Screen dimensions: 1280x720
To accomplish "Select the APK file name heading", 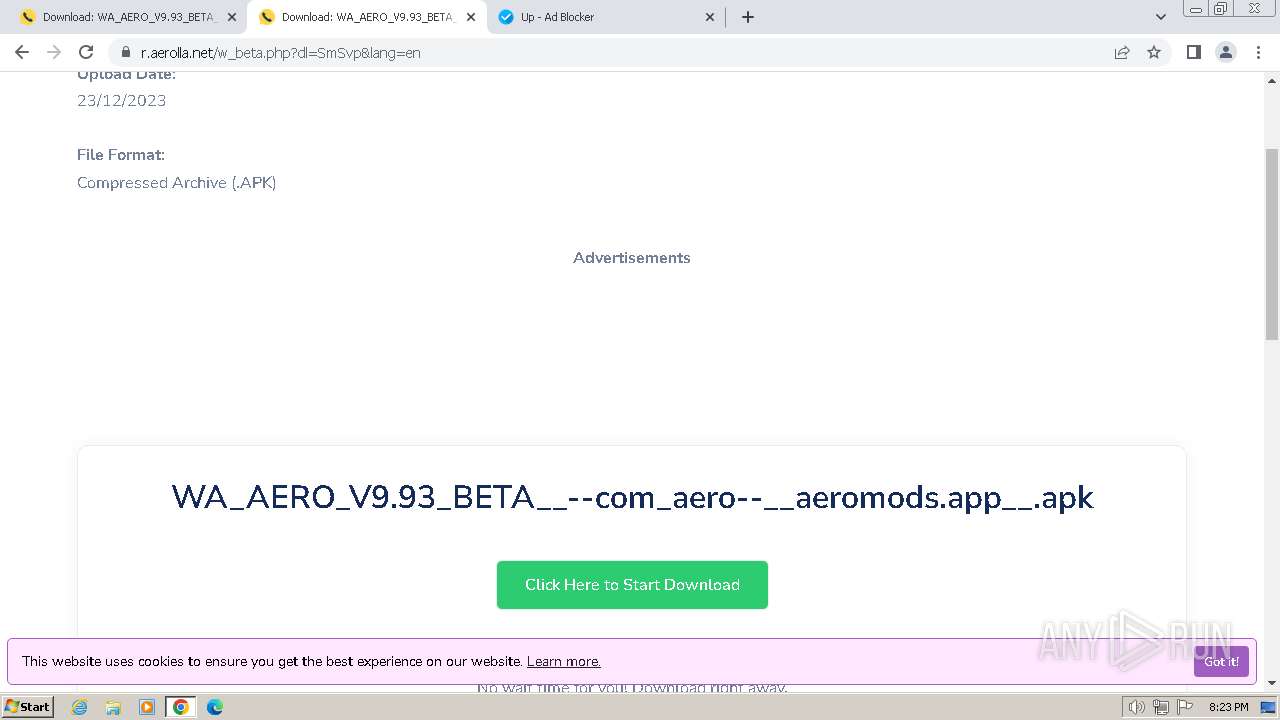I will (632, 497).
